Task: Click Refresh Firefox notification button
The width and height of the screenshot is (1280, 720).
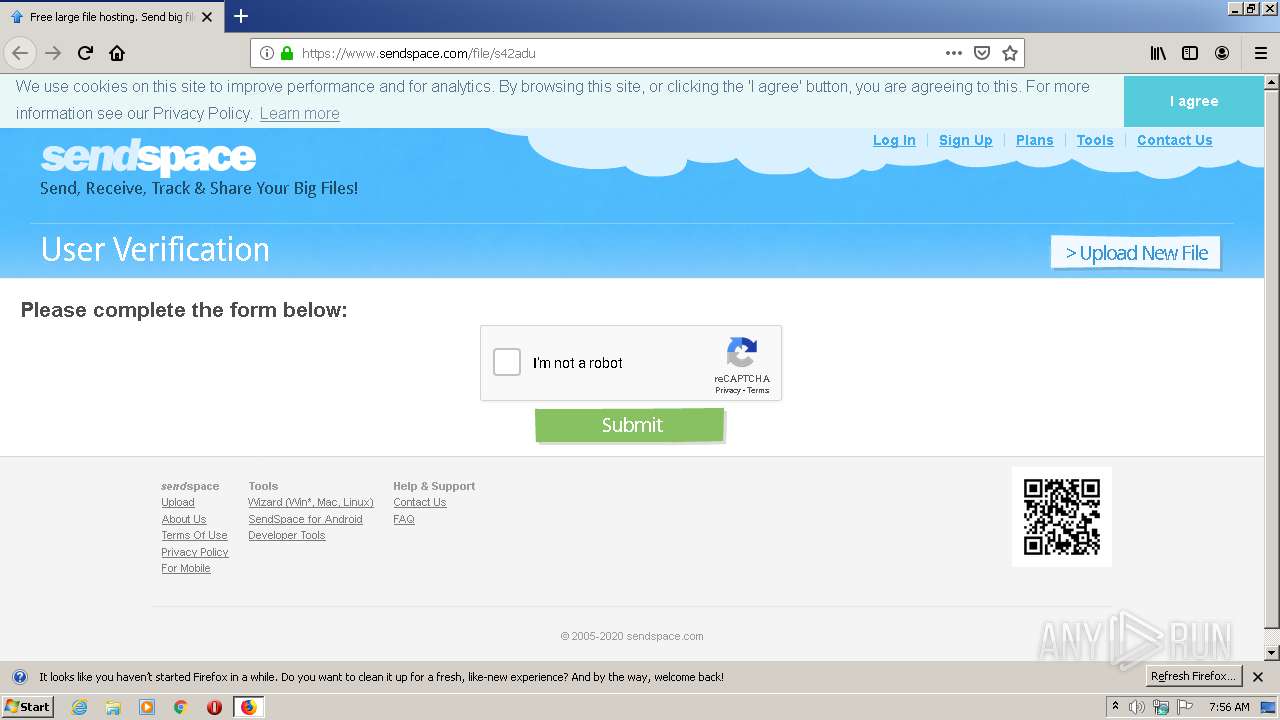Action: (1193, 676)
